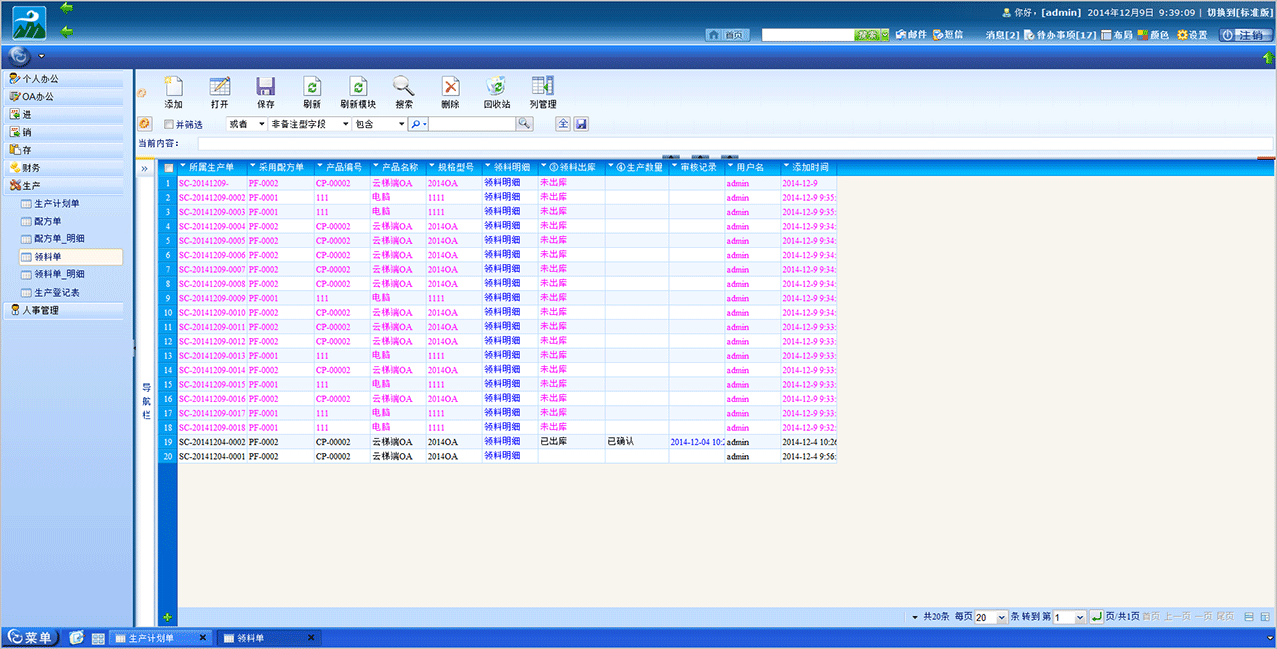Open the green 搜索 dropdown arrow in top bar

[x=885, y=35]
